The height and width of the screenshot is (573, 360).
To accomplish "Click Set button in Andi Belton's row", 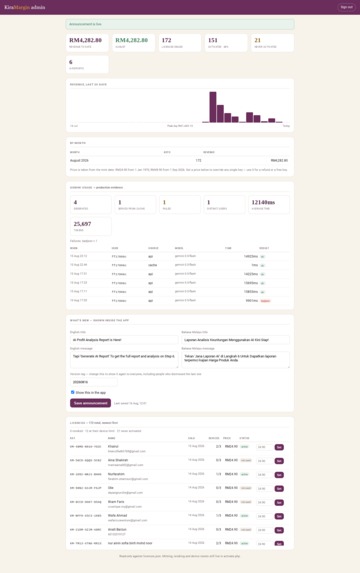I will (x=279, y=530).
